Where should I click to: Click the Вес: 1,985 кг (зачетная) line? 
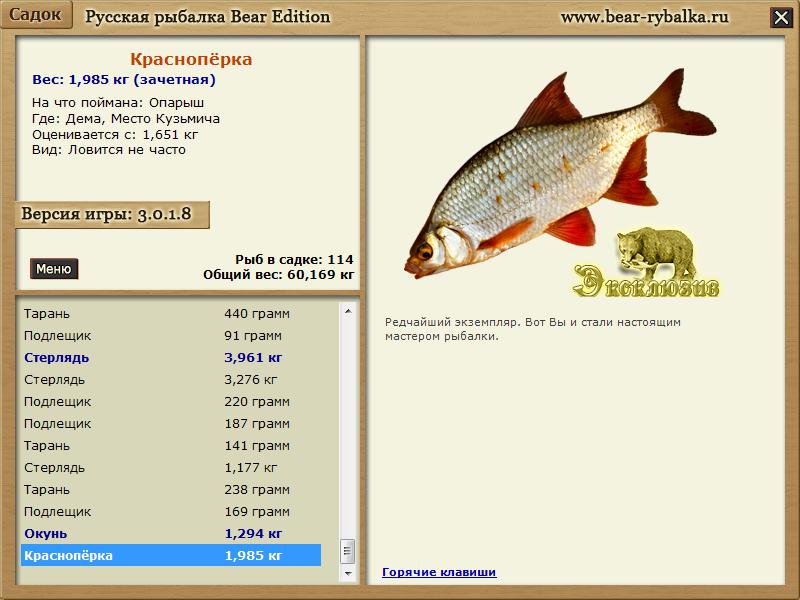click(x=124, y=80)
